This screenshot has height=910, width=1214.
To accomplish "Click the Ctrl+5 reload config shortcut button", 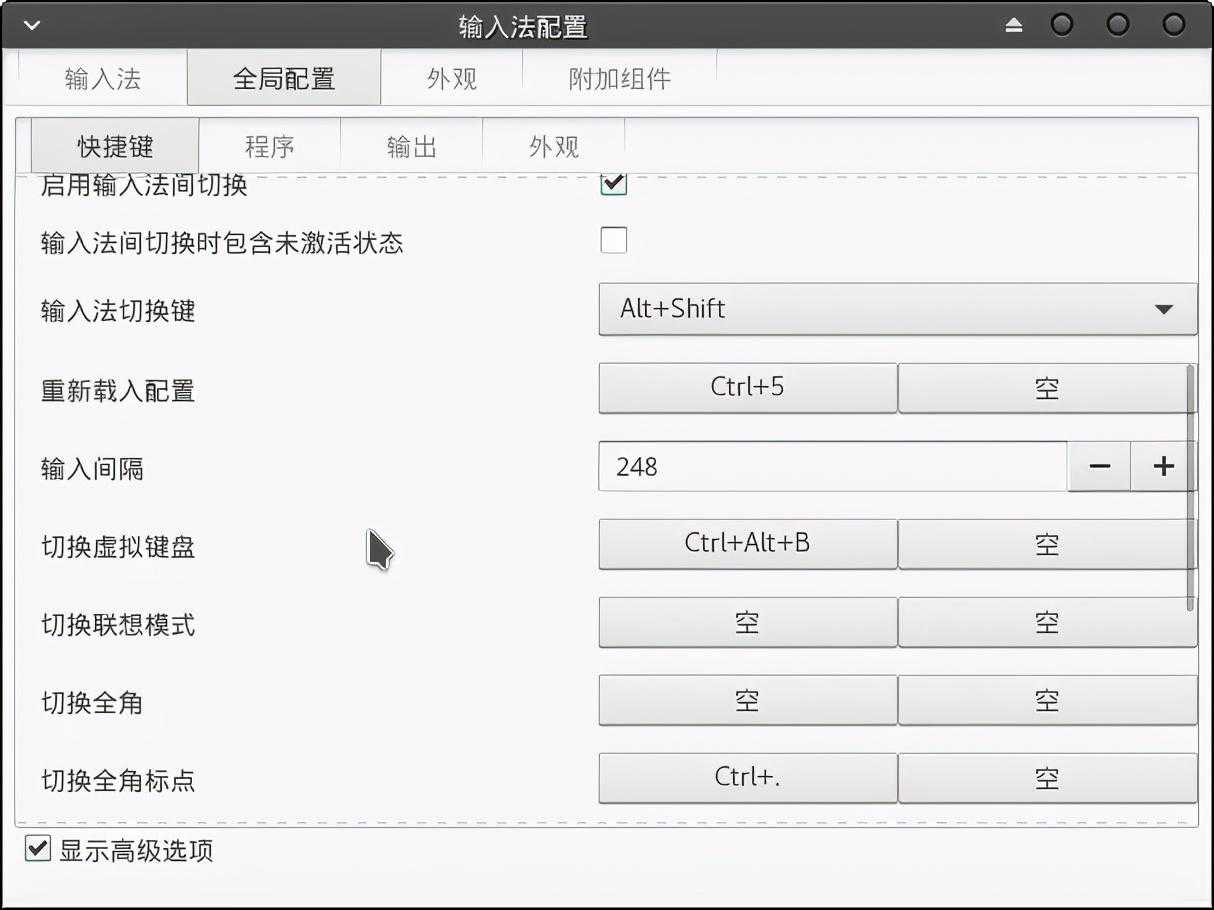I will 747,388.
